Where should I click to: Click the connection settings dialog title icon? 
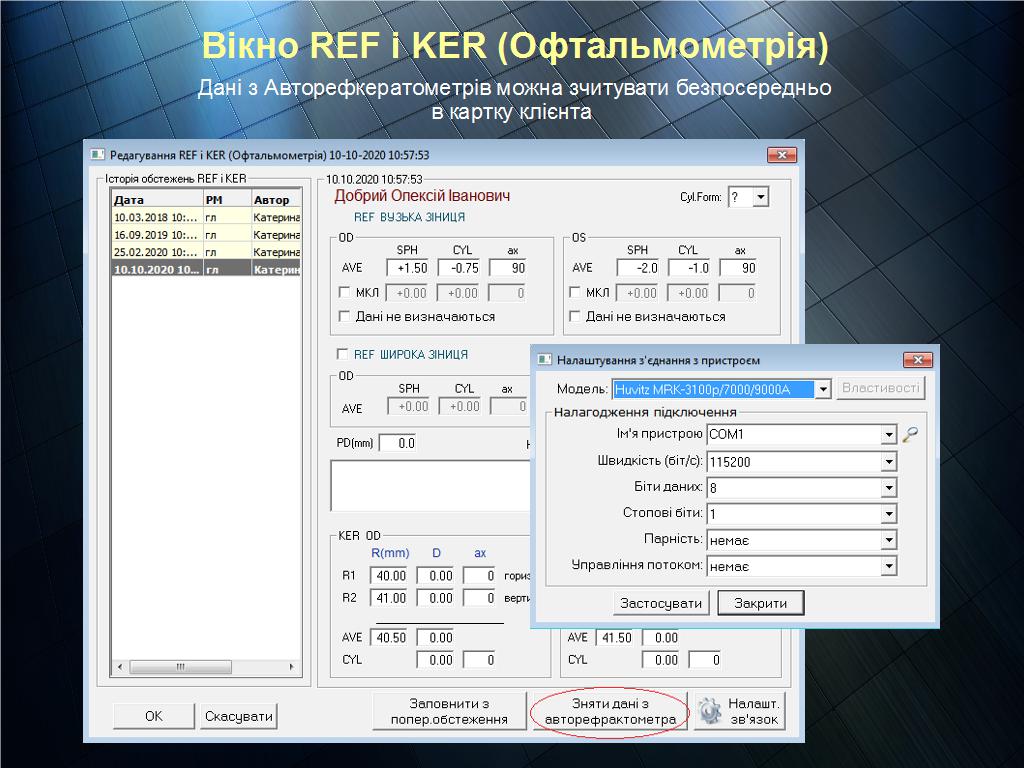click(544, 359)
